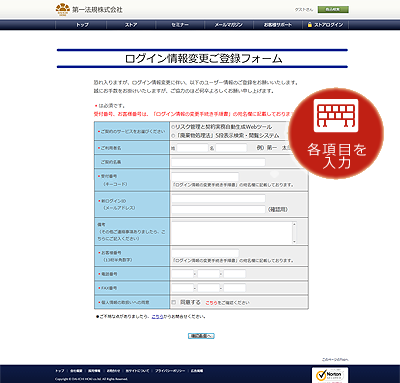
Task: Open the footer トップ link
Action: (x=60, y=371)
